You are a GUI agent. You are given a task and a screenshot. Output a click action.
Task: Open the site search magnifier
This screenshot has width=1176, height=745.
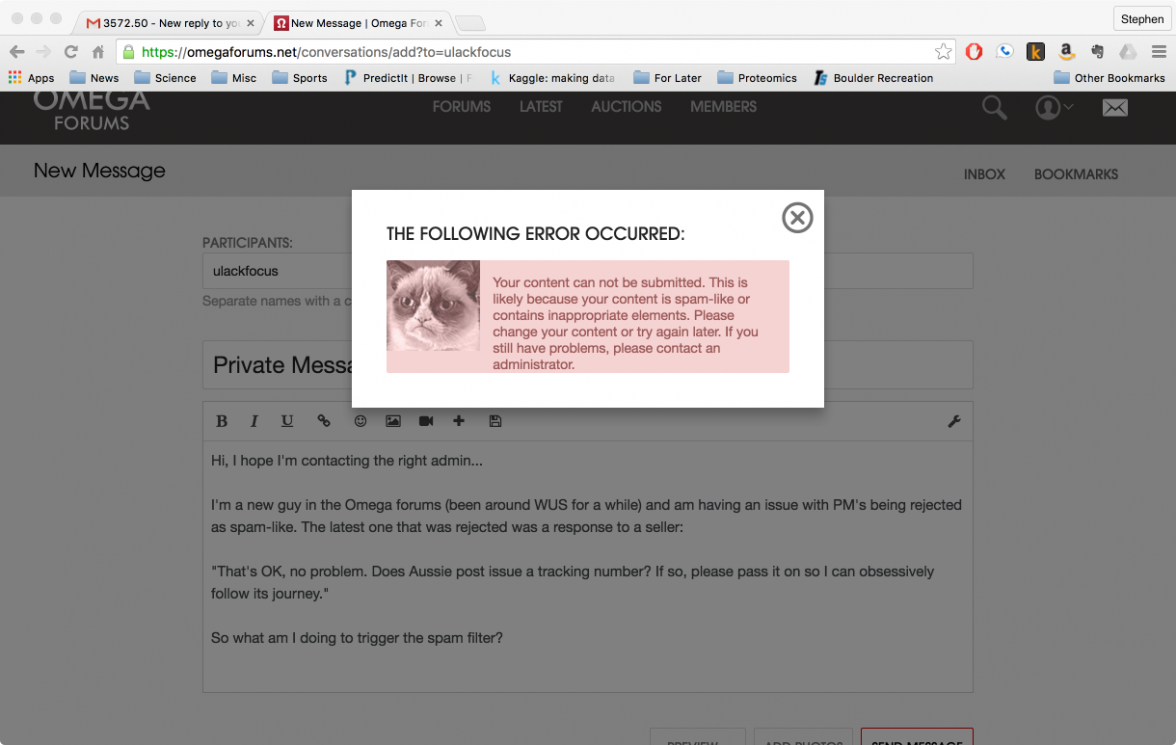click(x=994, y=108)
